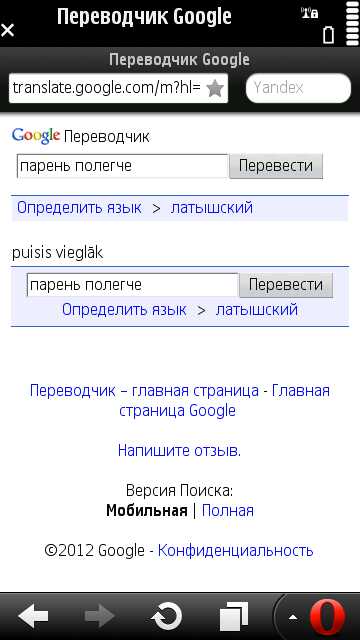The image size is (360, 640).
Task: Change lower target language 'латышский'
Action: (257, 310)
